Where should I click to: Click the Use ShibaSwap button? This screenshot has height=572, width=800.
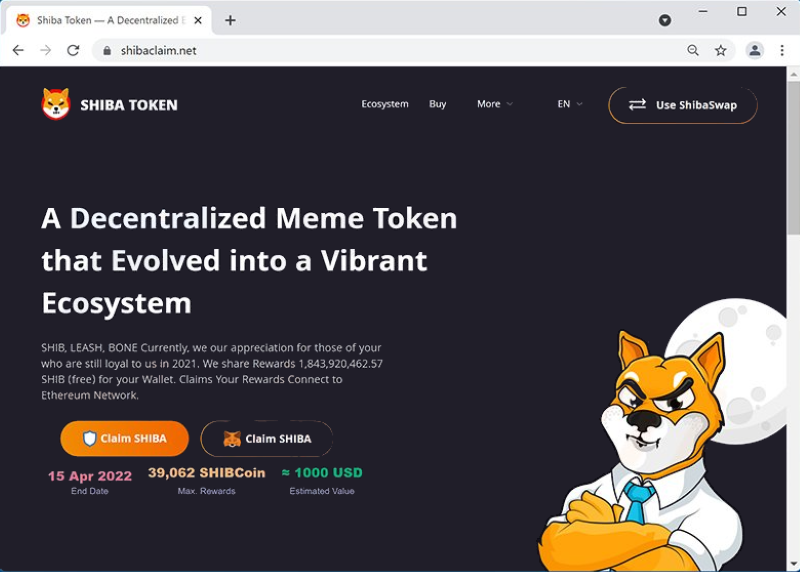(683, 105)
